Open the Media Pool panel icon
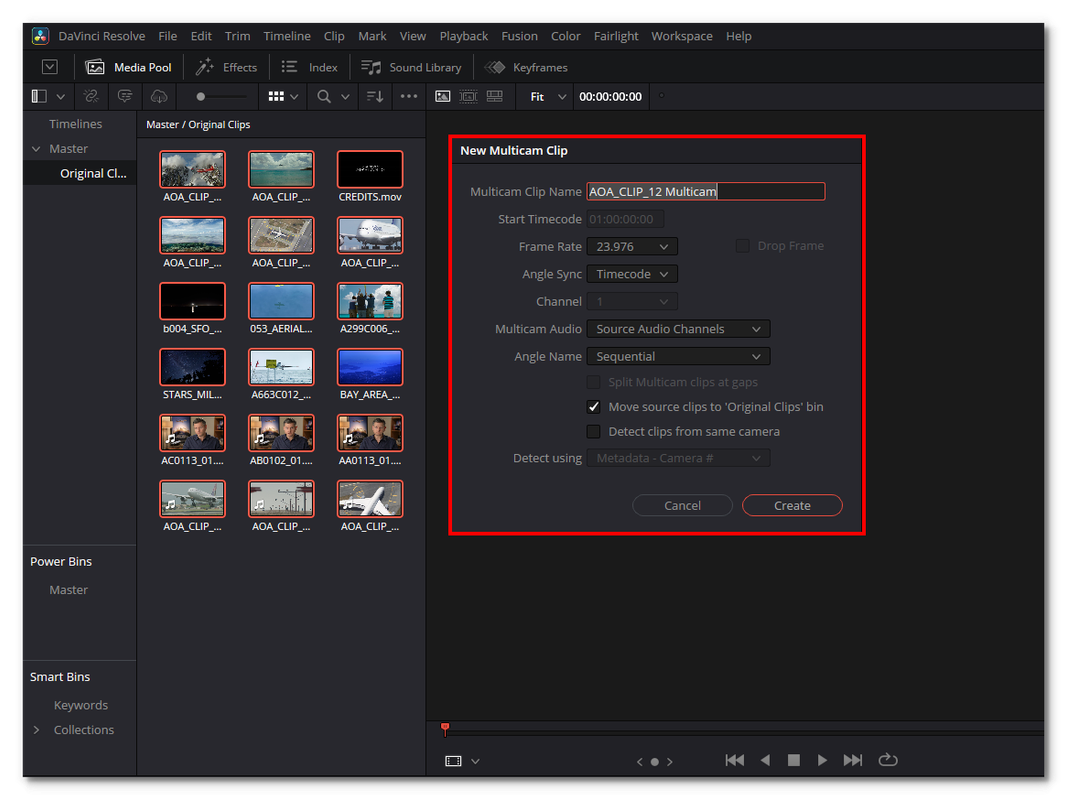Viewport: 1067px width, 800px height. pos(95,67)
